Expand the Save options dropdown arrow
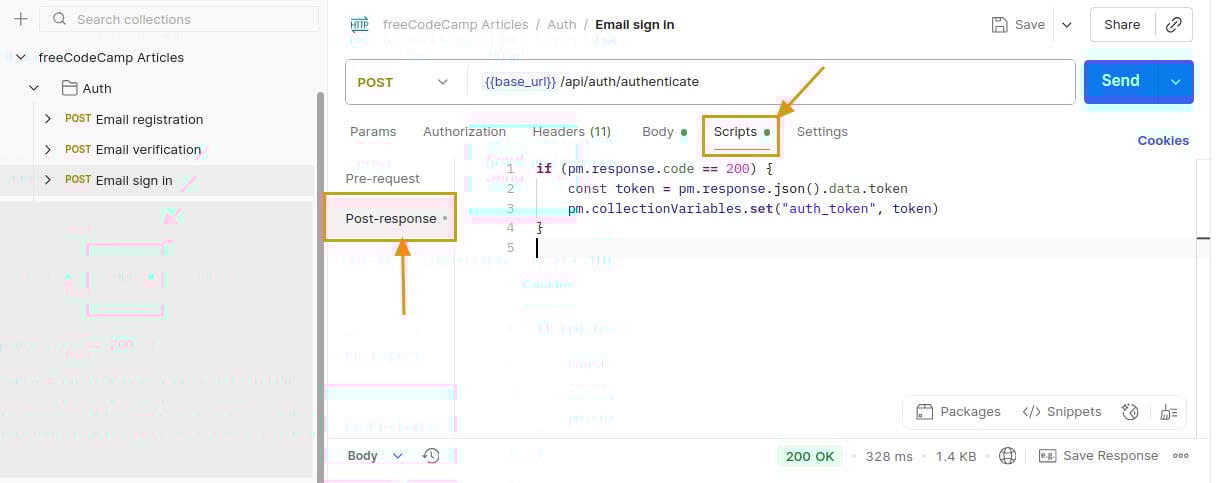 click(1066, 25)
